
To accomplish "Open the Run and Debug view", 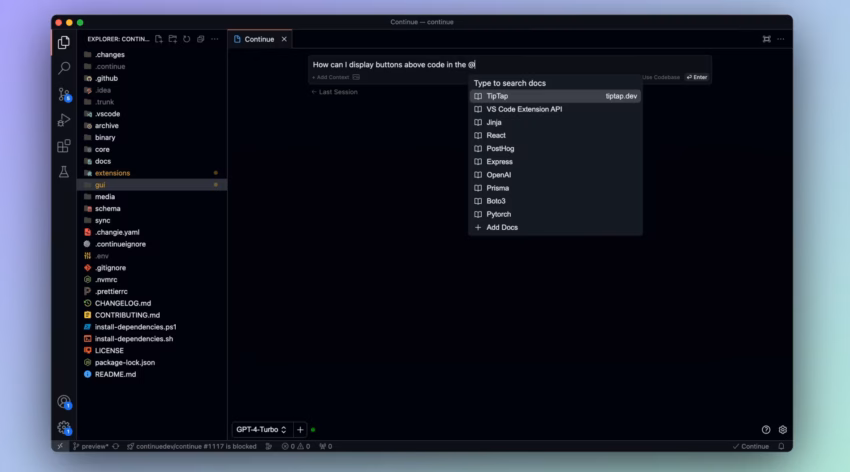I will [64, 120].
